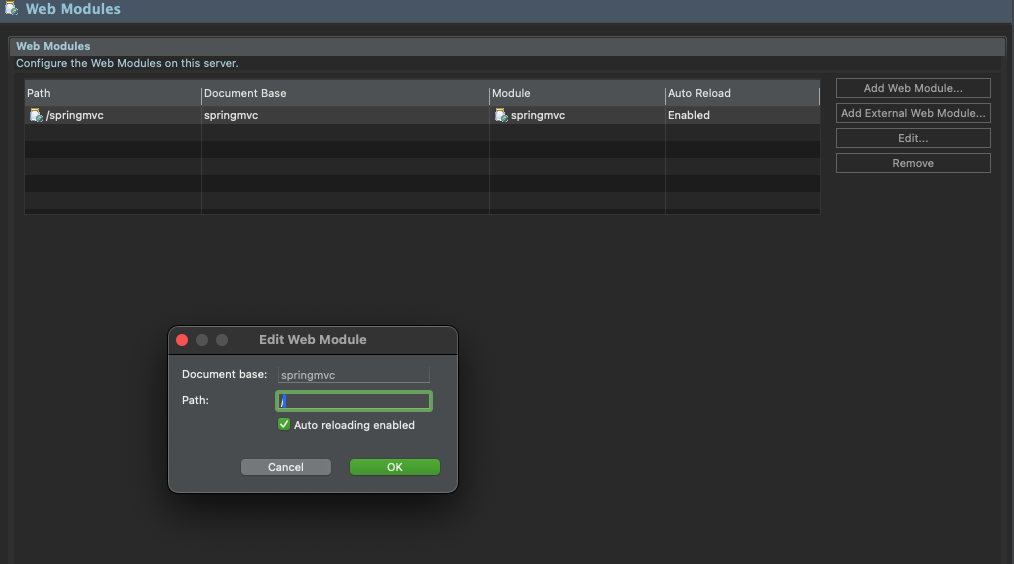Viewport: 1014px width, 564px height.
Task: Click the Path column header
Action: click(113, 93)
